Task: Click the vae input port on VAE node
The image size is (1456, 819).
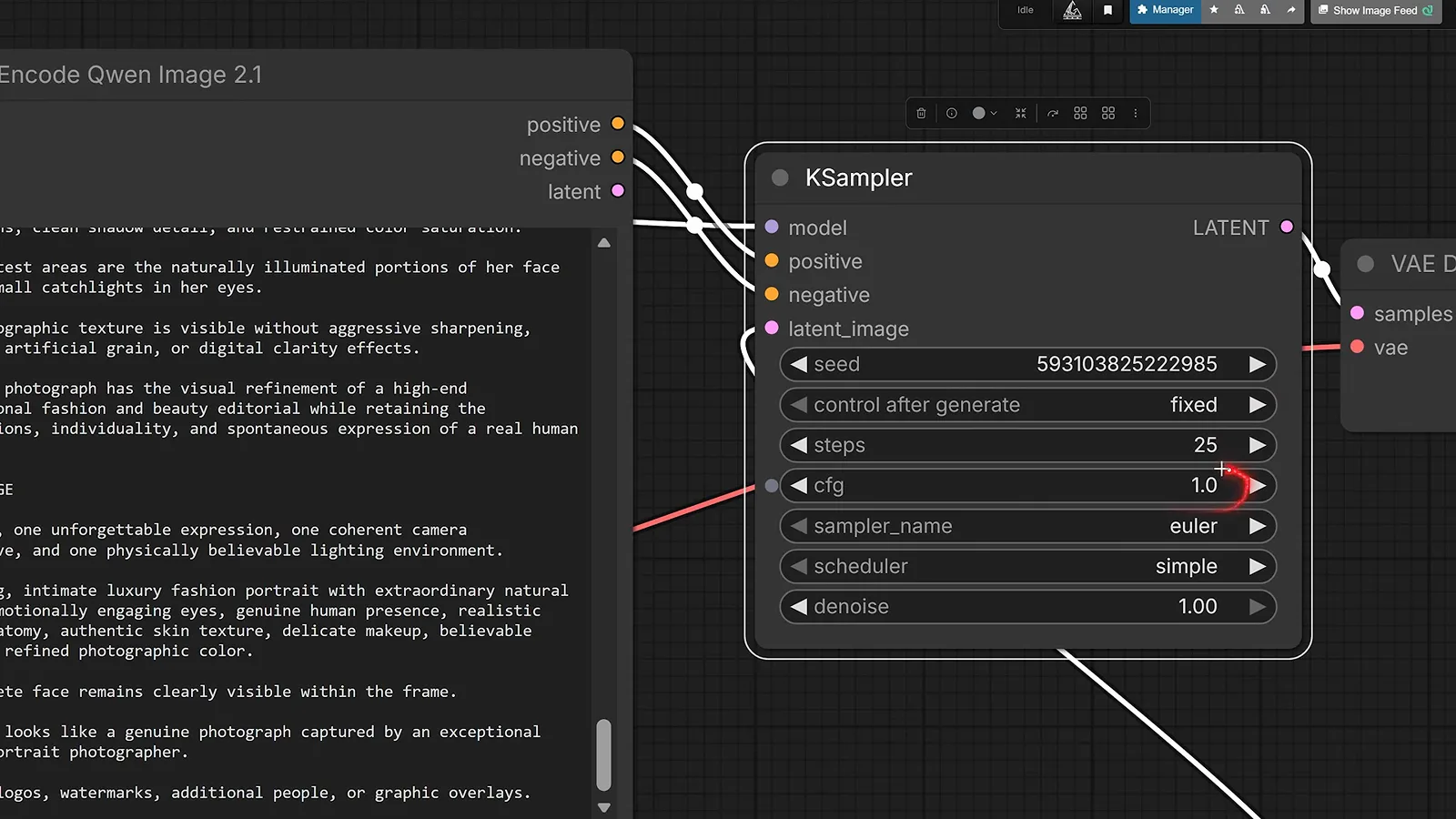Action: [x=1357, y=347]
